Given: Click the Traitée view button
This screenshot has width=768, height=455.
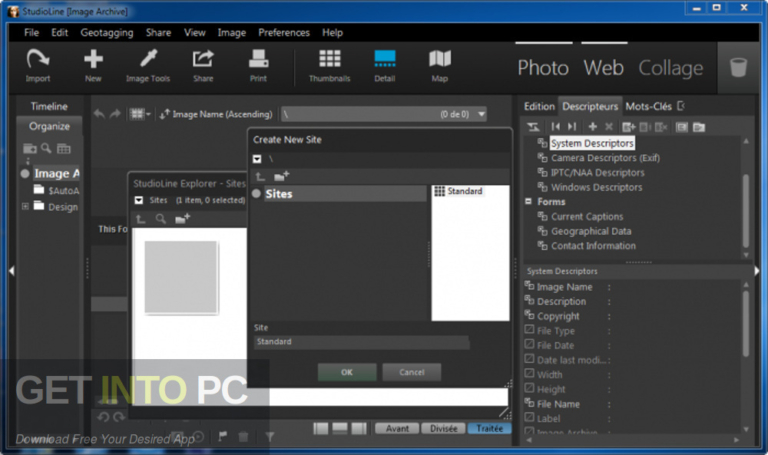Looking at the screenshot, I should coord(489,429).
